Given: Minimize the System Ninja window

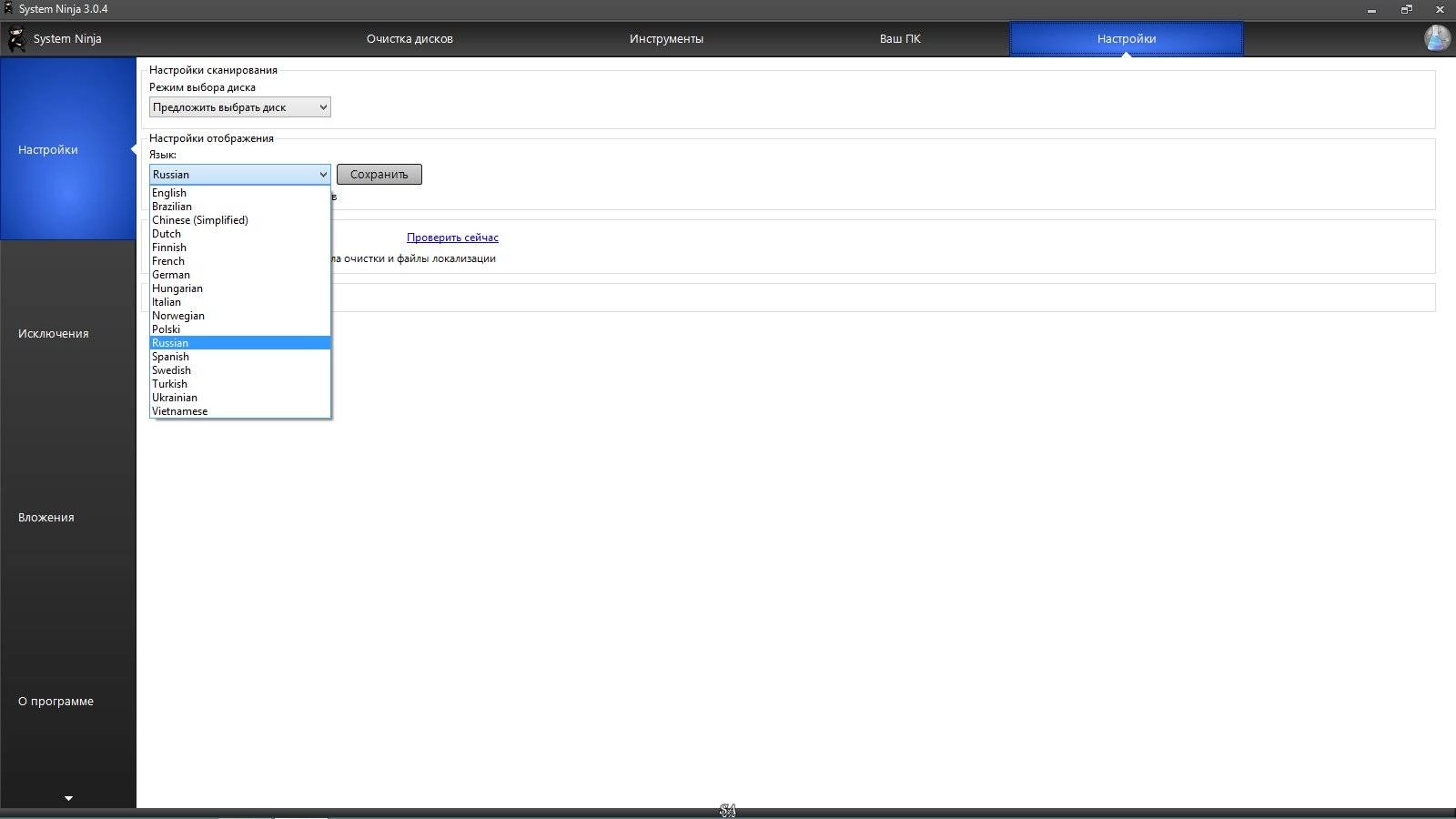Looking at the screenshot, I should click(x=1371, y=9).
